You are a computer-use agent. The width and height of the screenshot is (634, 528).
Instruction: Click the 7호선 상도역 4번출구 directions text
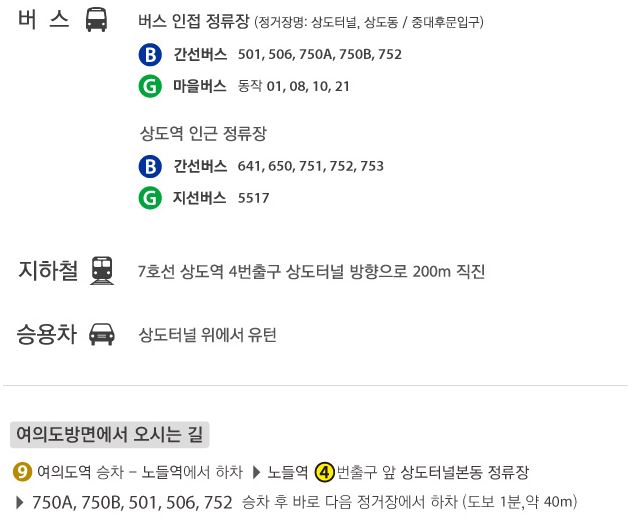tap(311, 271)
